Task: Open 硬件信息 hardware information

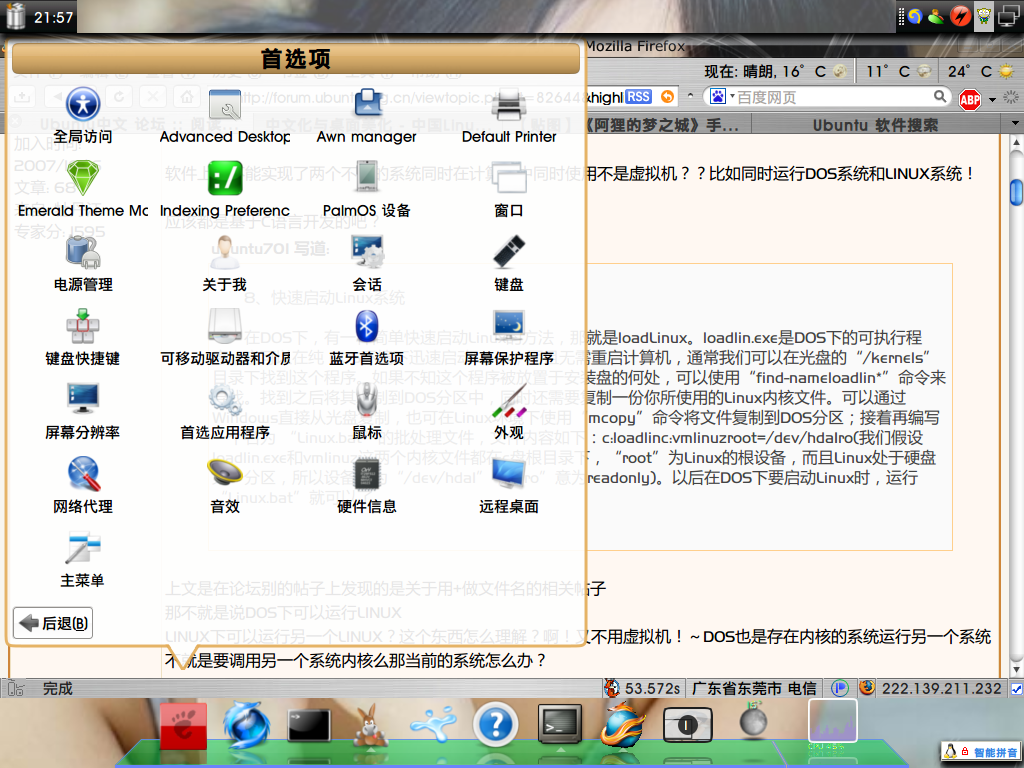Action: click(367, 485)
